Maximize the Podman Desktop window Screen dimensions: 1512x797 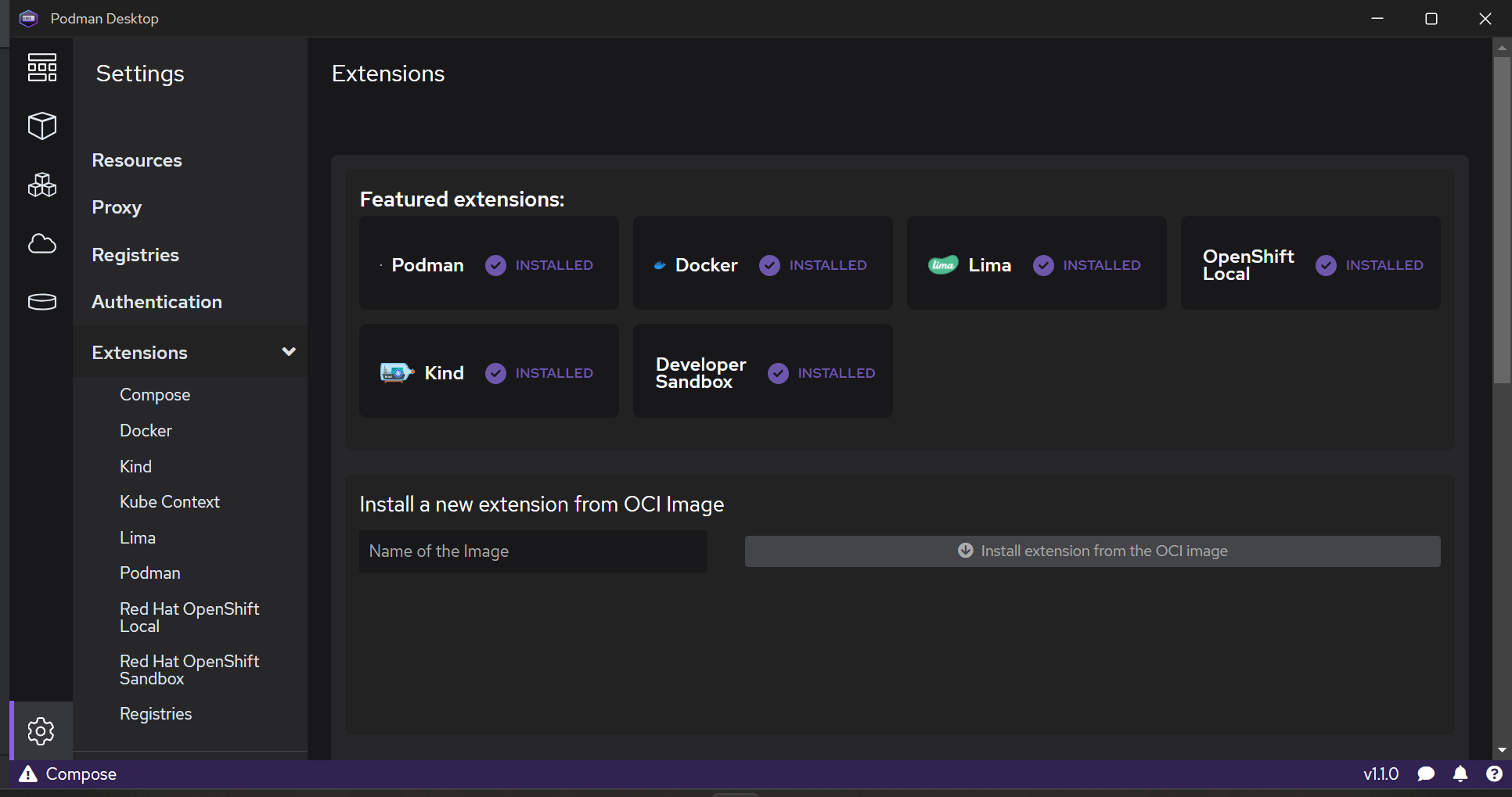click(1431, 19)
